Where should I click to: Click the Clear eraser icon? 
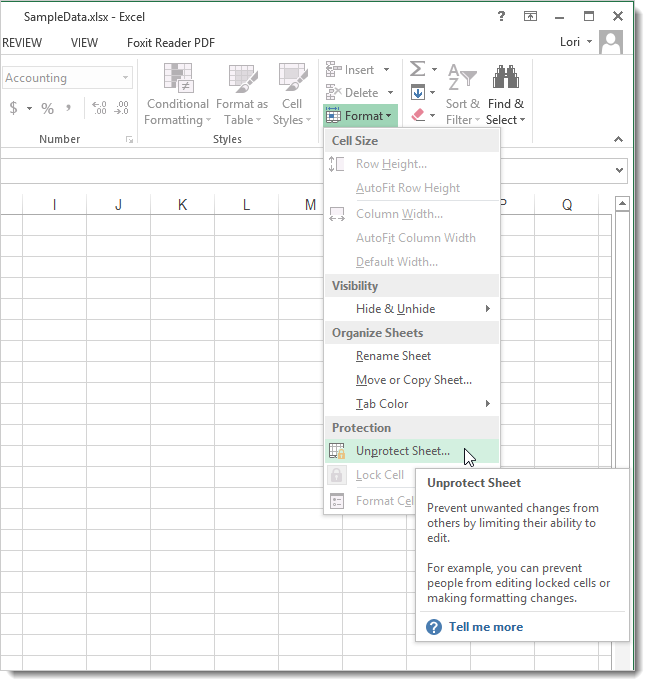[x=418, y=115]
